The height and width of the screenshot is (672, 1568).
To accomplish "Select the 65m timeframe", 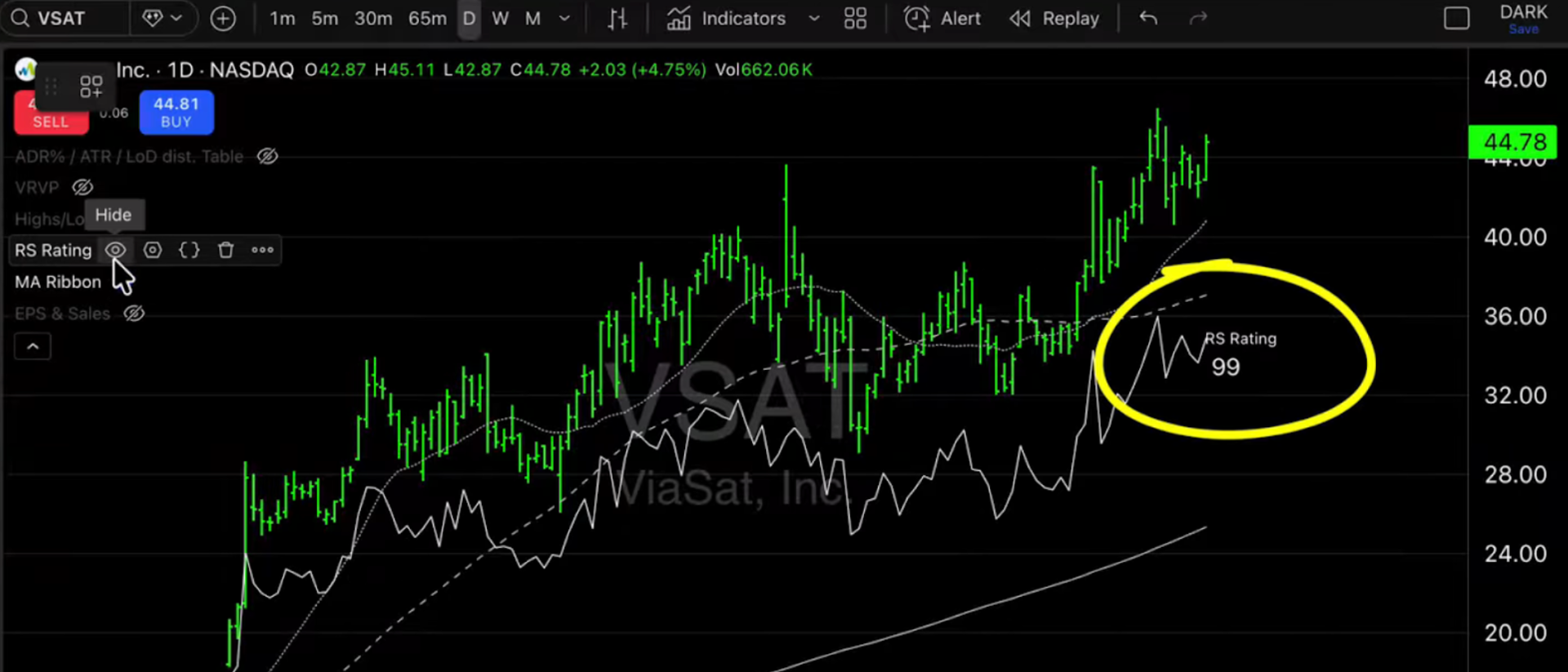I will coord(427,18).
